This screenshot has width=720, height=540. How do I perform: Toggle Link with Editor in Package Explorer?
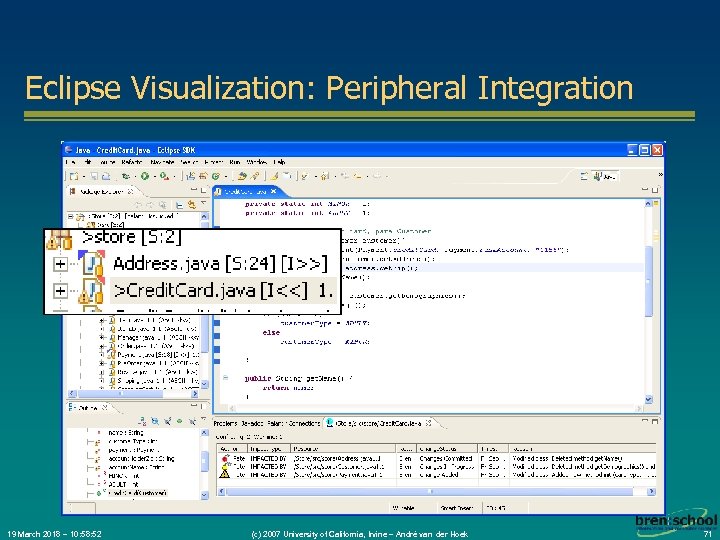tap(191, 205)
